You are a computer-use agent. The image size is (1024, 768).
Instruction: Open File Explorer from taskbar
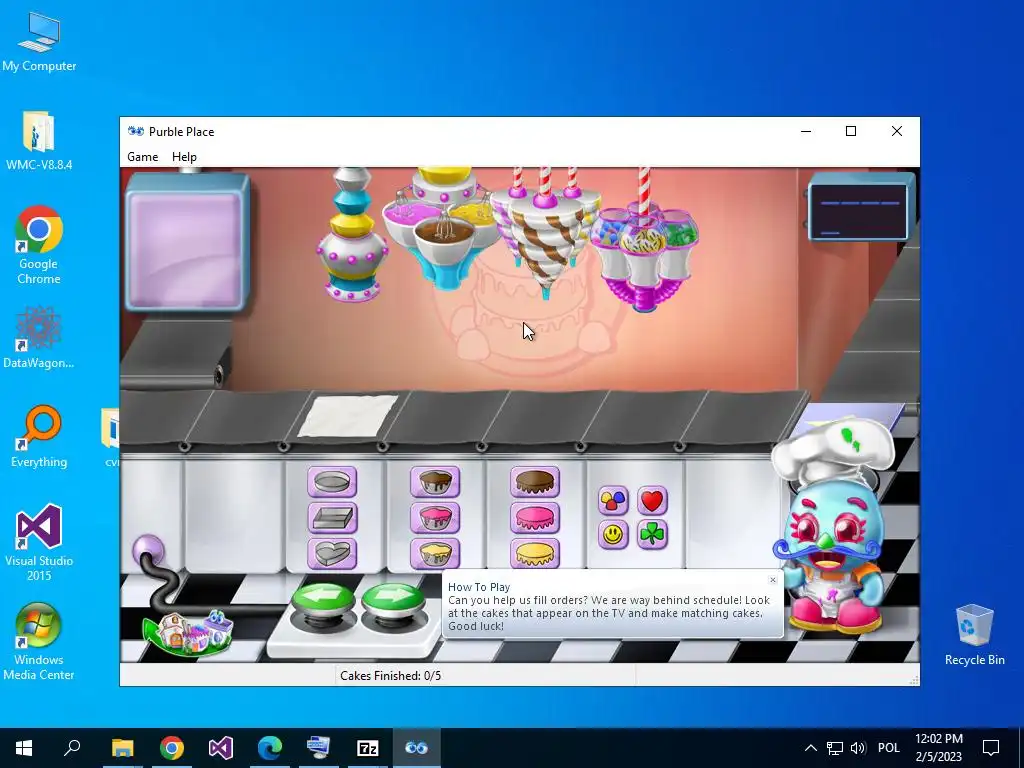(122, 748)
